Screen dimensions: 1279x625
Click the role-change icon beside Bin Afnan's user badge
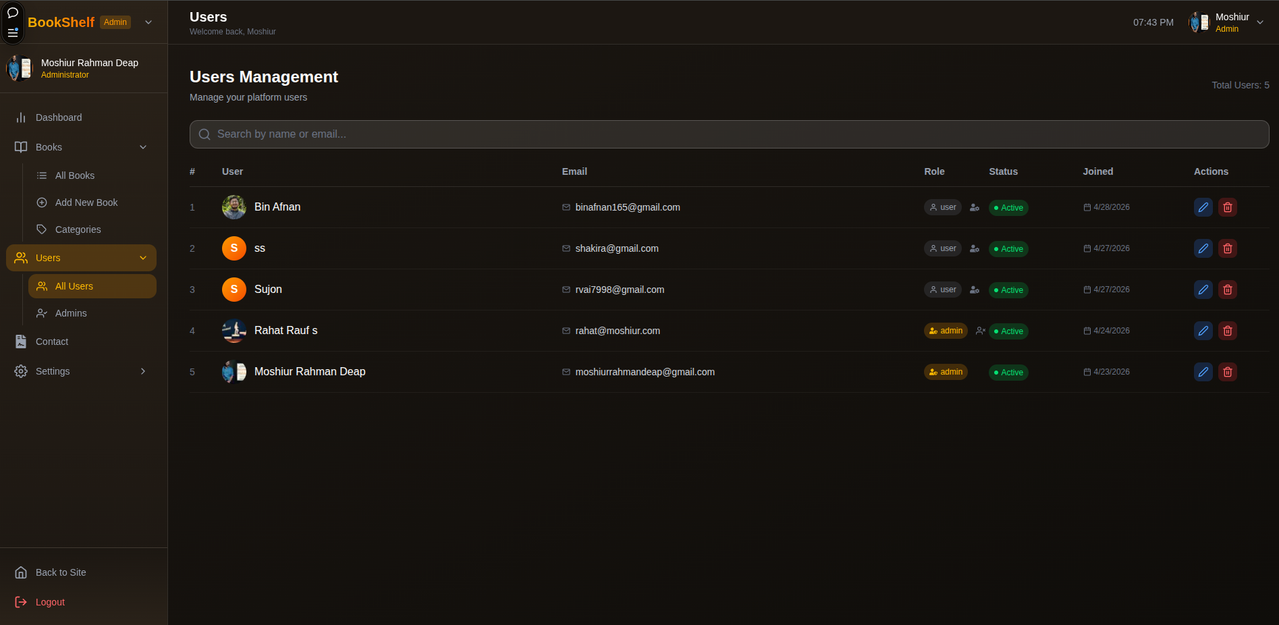tap(974, 207)
